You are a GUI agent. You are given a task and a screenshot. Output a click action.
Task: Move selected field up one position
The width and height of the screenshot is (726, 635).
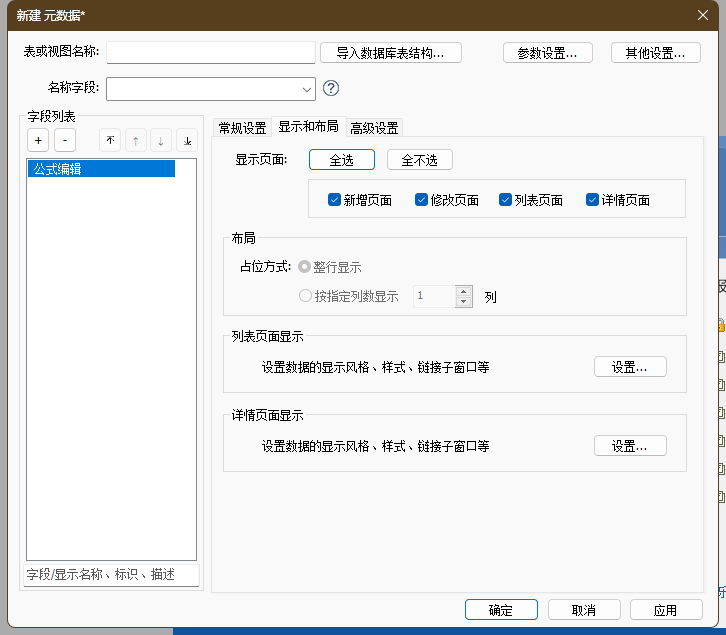(135, 141)
